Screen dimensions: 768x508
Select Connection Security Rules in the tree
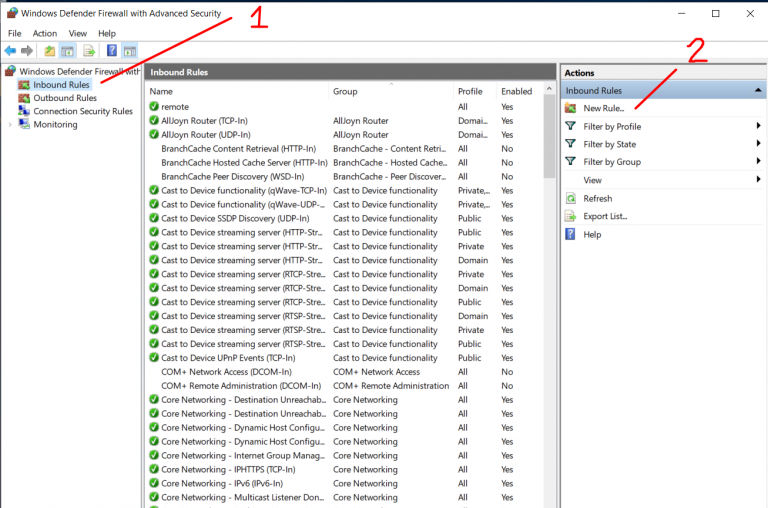pos(83,111)
